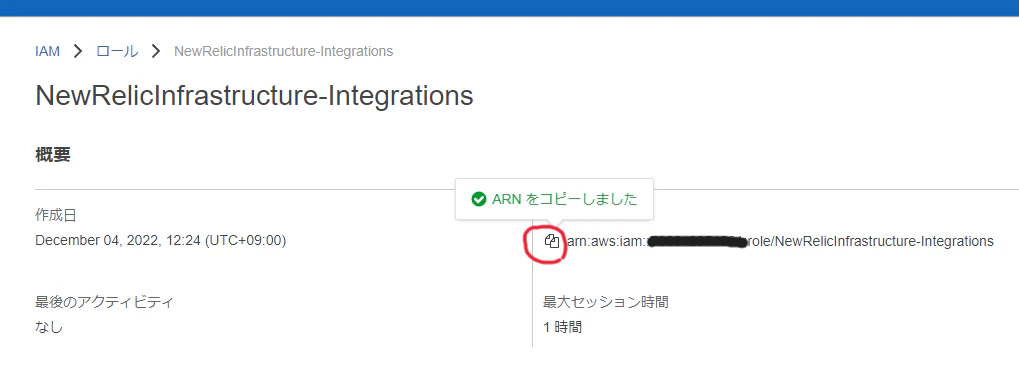Click the なし activity value
The image size is (1019, 379).
click(49, 327)
